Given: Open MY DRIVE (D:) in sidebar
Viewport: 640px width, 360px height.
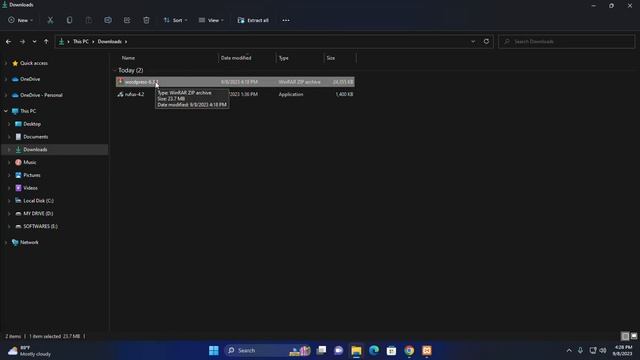Looking at the screenshot, I should click(38, 213).
